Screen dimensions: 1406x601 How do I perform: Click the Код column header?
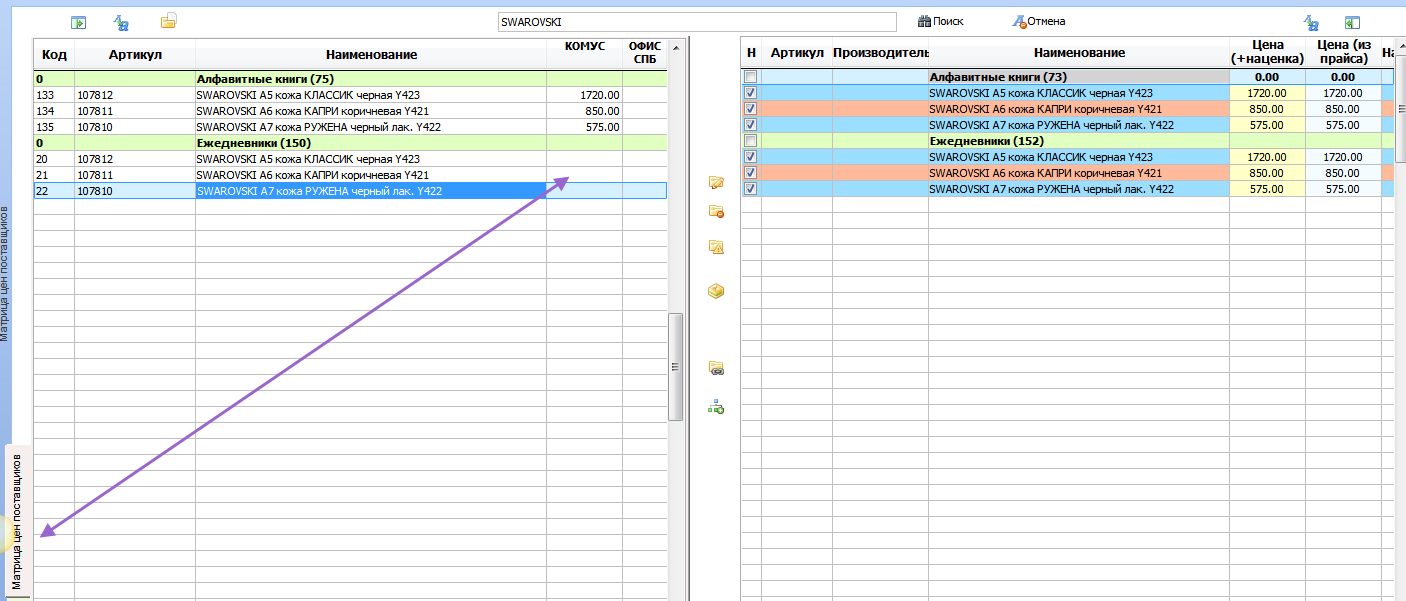(54, 54)
